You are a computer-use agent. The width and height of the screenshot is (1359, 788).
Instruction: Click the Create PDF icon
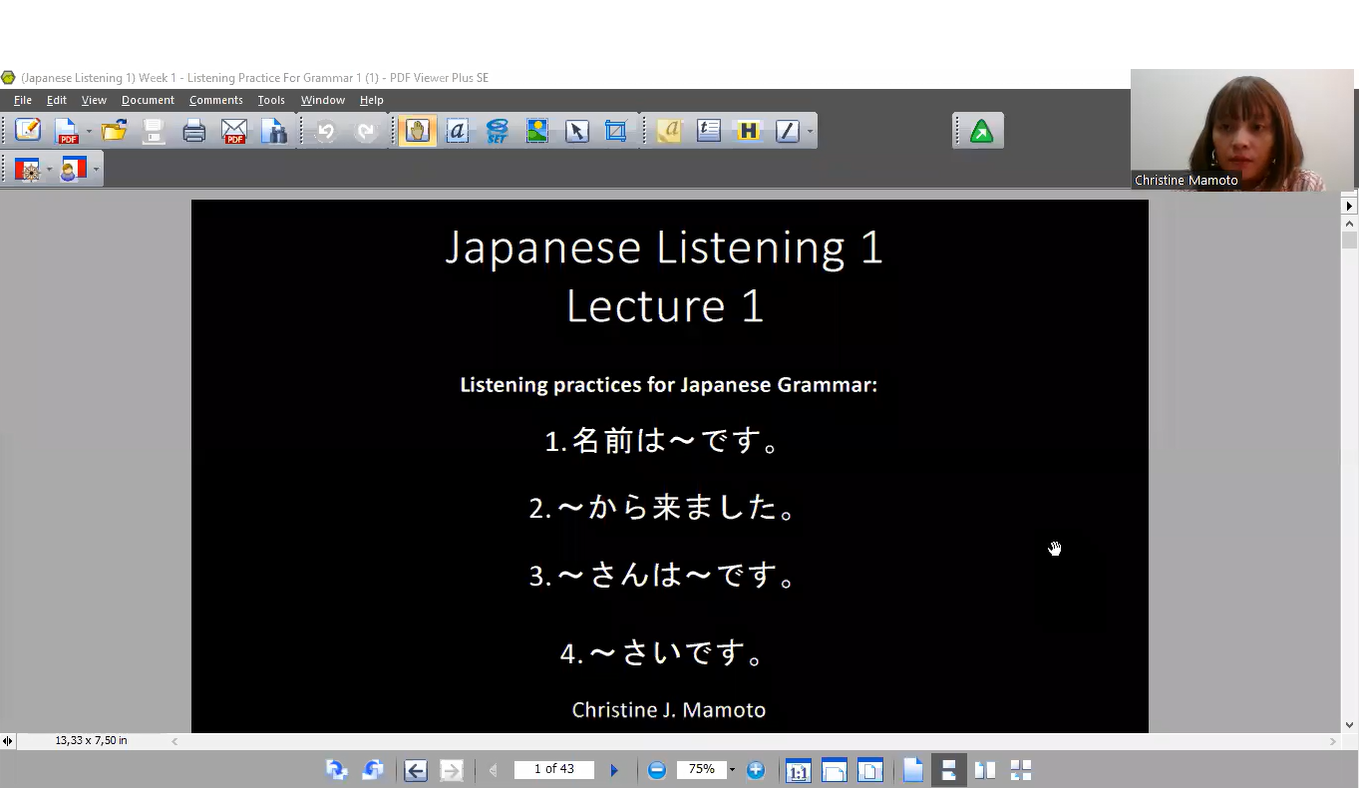[x=66, y=131]
